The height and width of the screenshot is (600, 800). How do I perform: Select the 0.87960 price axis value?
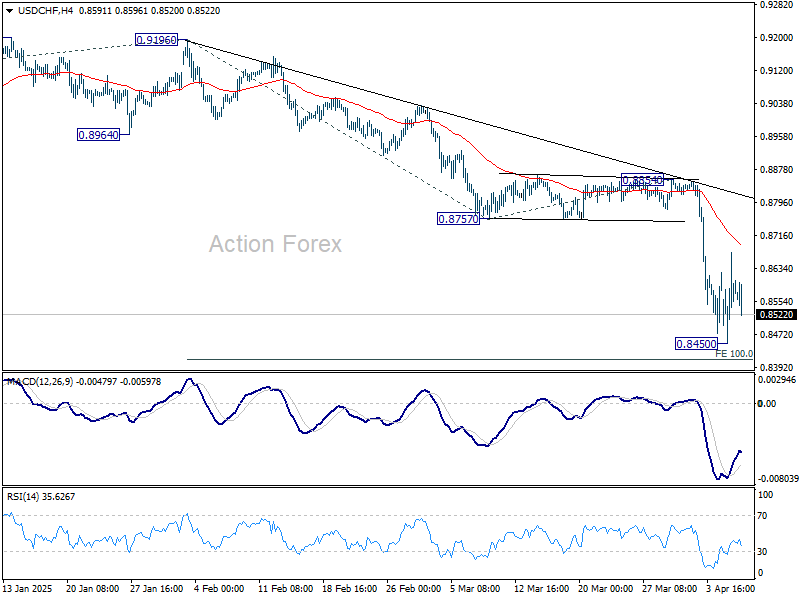[776, 203]
